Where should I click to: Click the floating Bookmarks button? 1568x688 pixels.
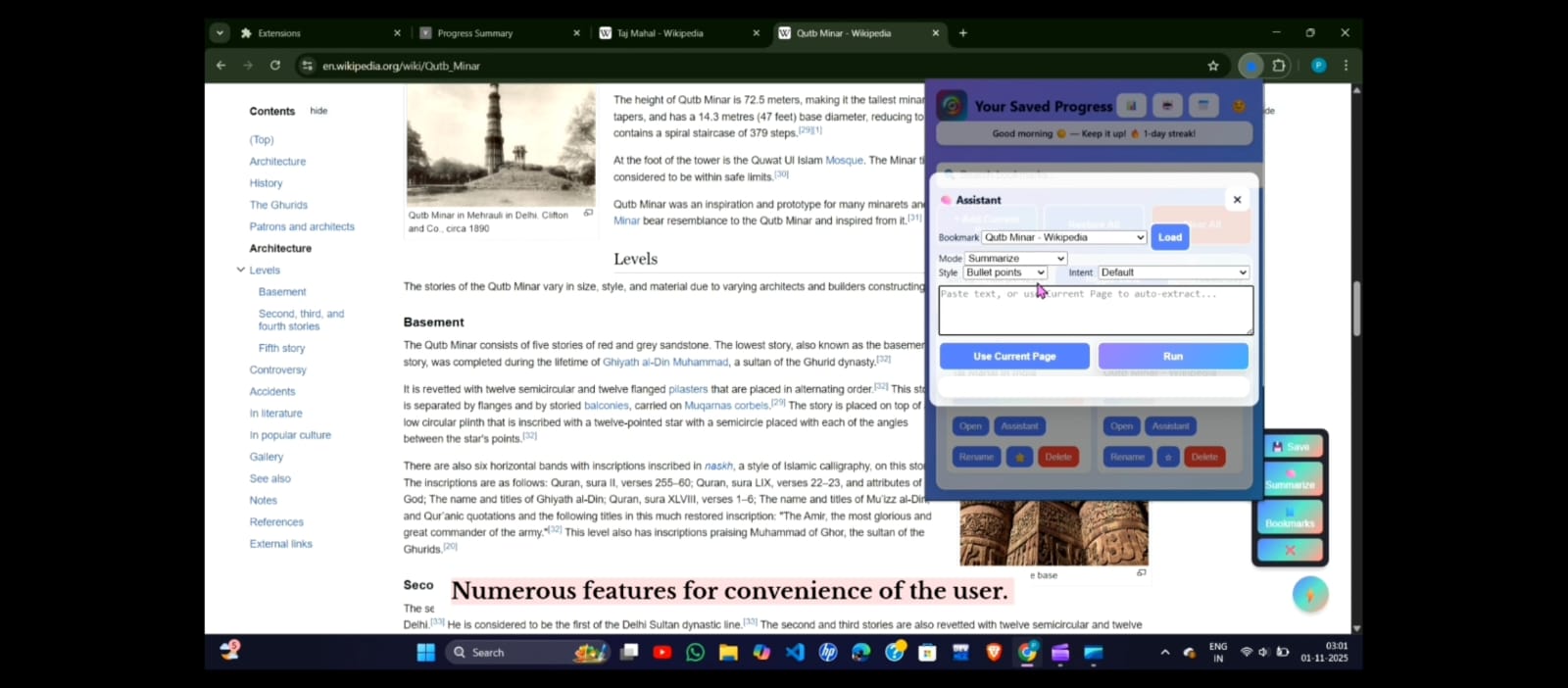point(1291,517)
